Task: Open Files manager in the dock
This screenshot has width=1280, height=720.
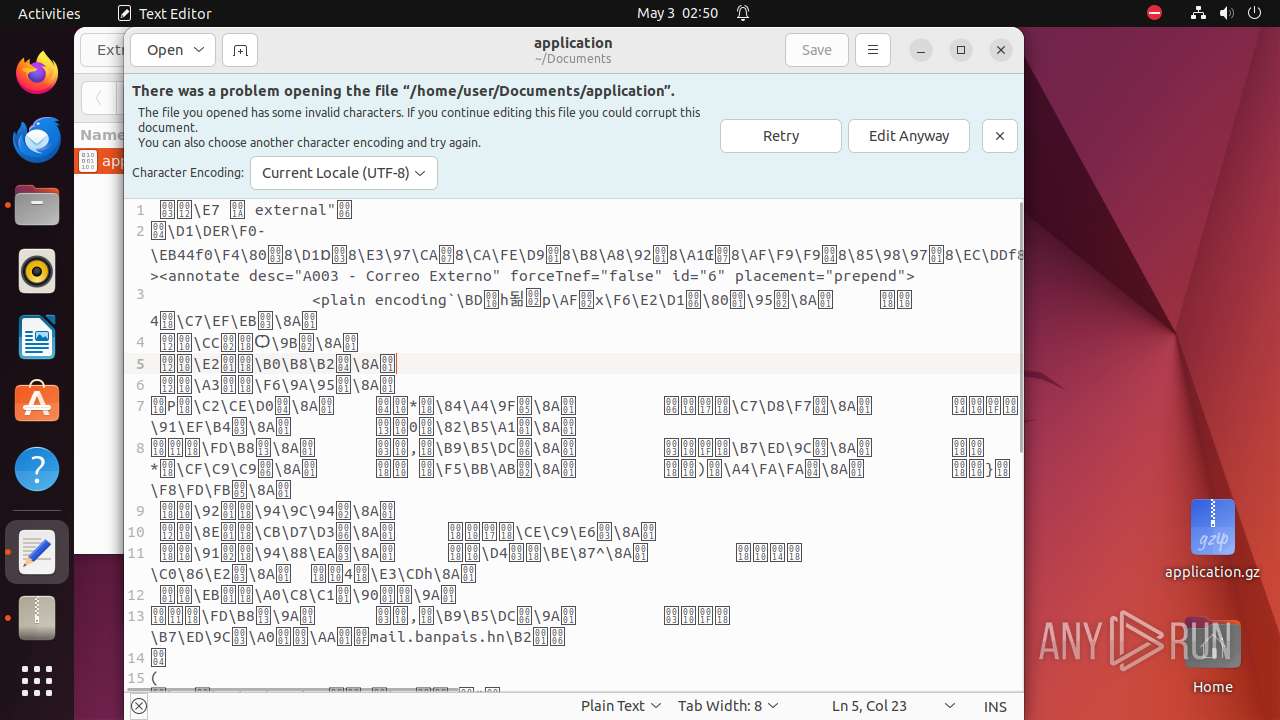Action: 37,205
